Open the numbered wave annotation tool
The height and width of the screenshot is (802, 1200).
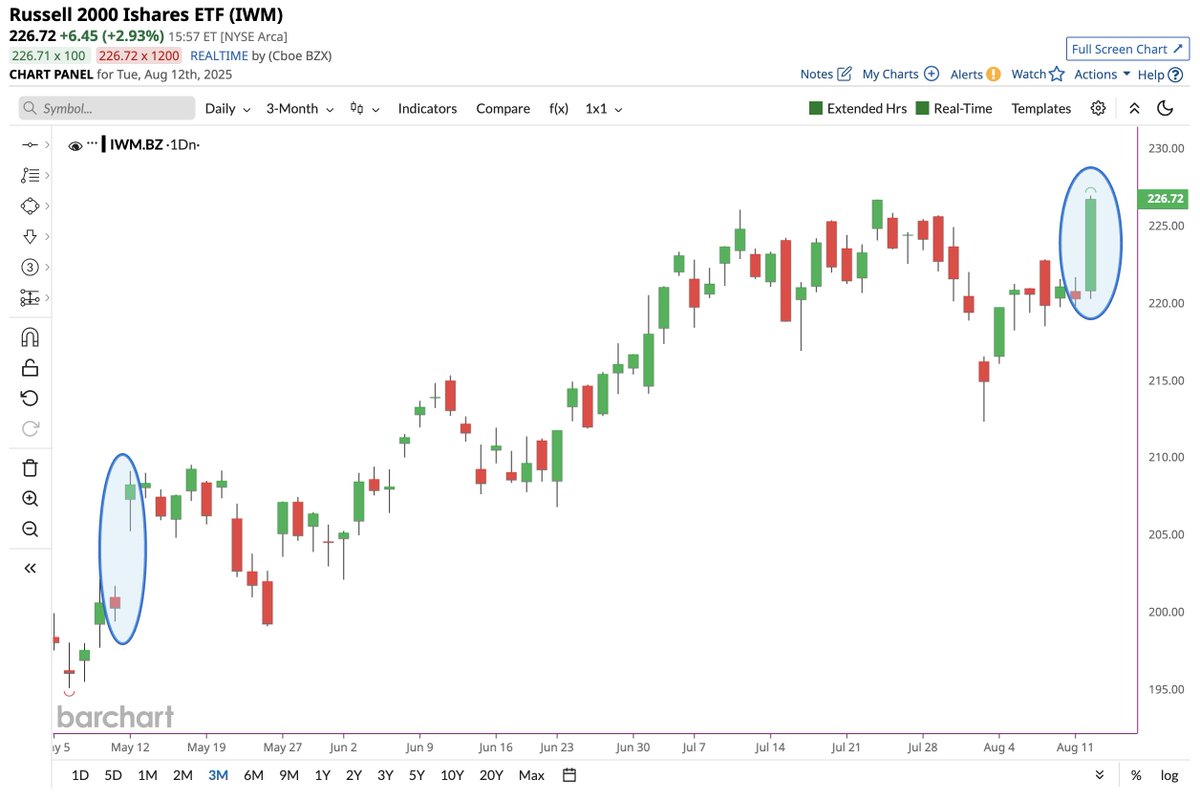(29, 267)
